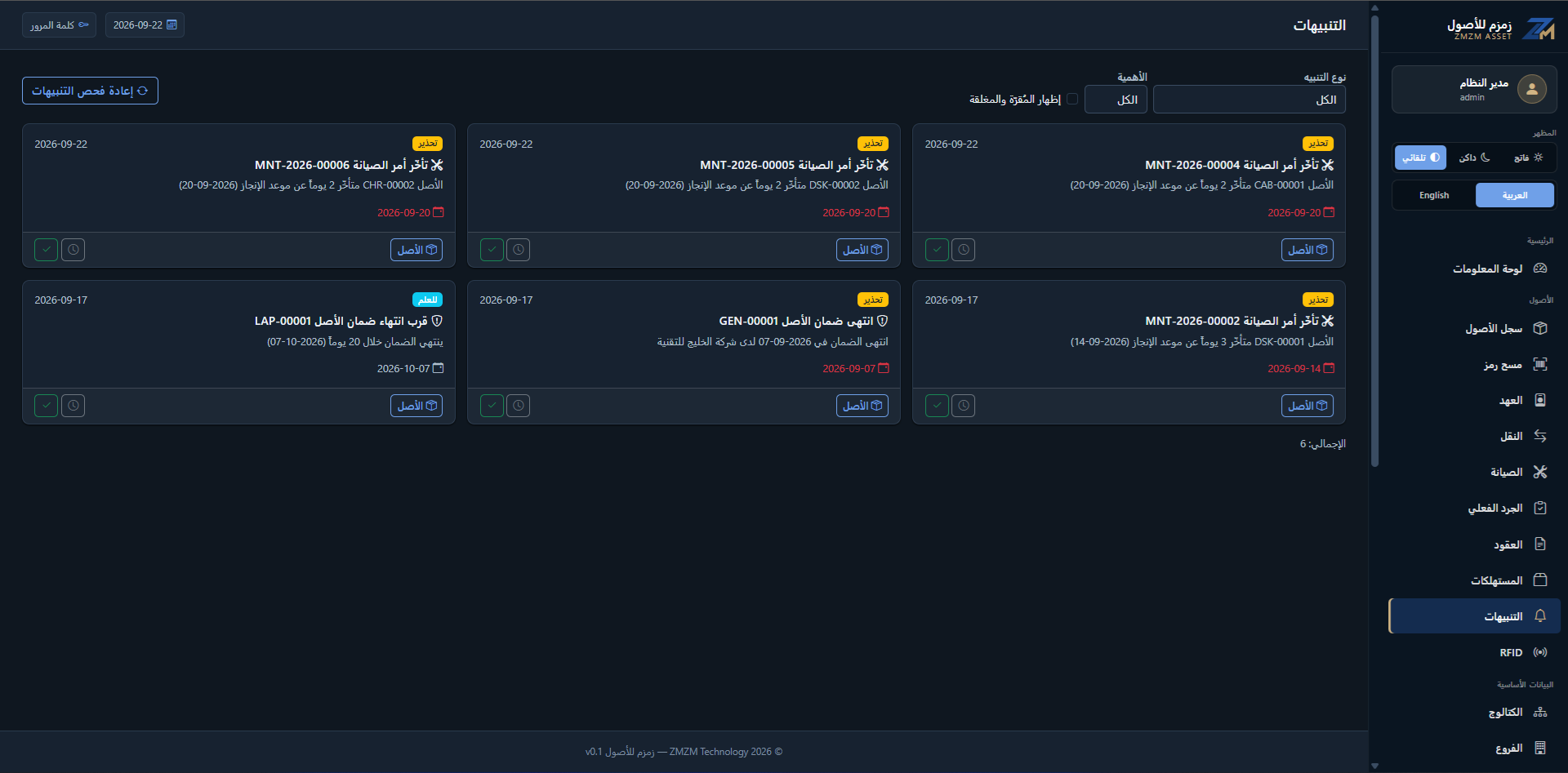1568x773 pixels.
Task: Resolve the GEN-00001 warranty alert with the checkmark
Action: (x=492, y=406)
